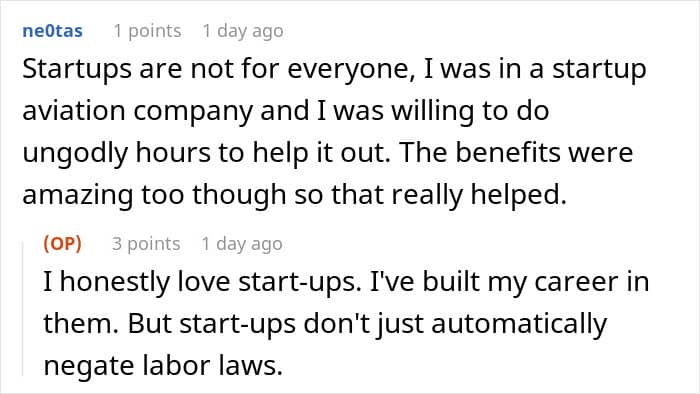Click the orange (OP) author label
Screen dimensions: 700x394
point(62,244)
